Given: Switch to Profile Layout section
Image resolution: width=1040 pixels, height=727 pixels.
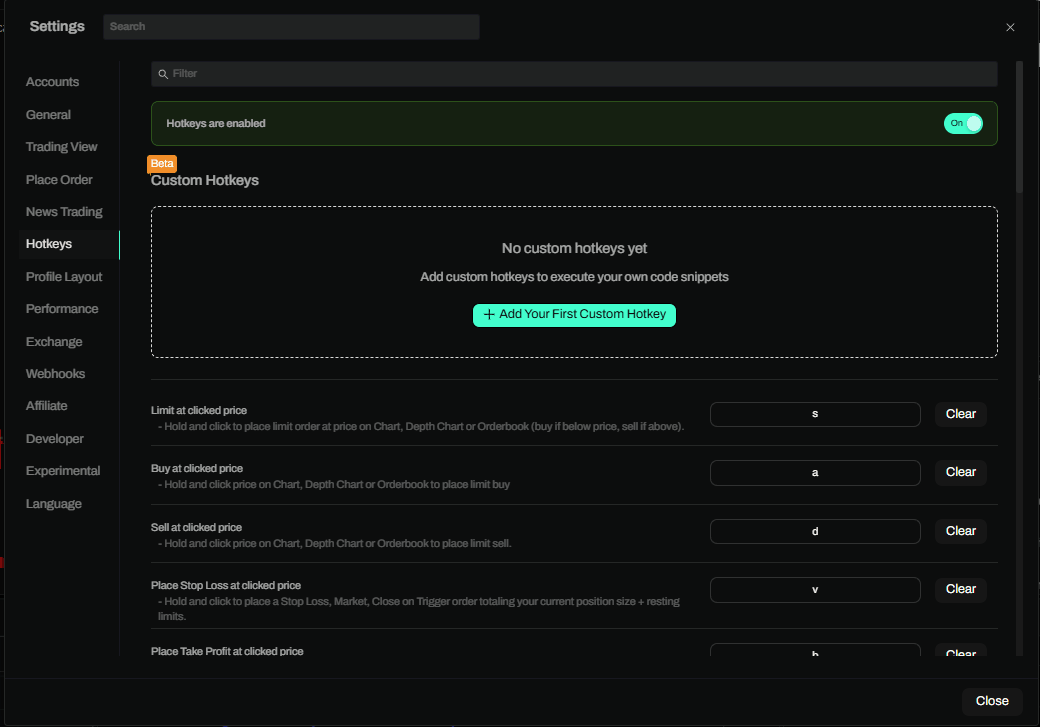Looking at the screenshot, I should (x=64, y=277).
